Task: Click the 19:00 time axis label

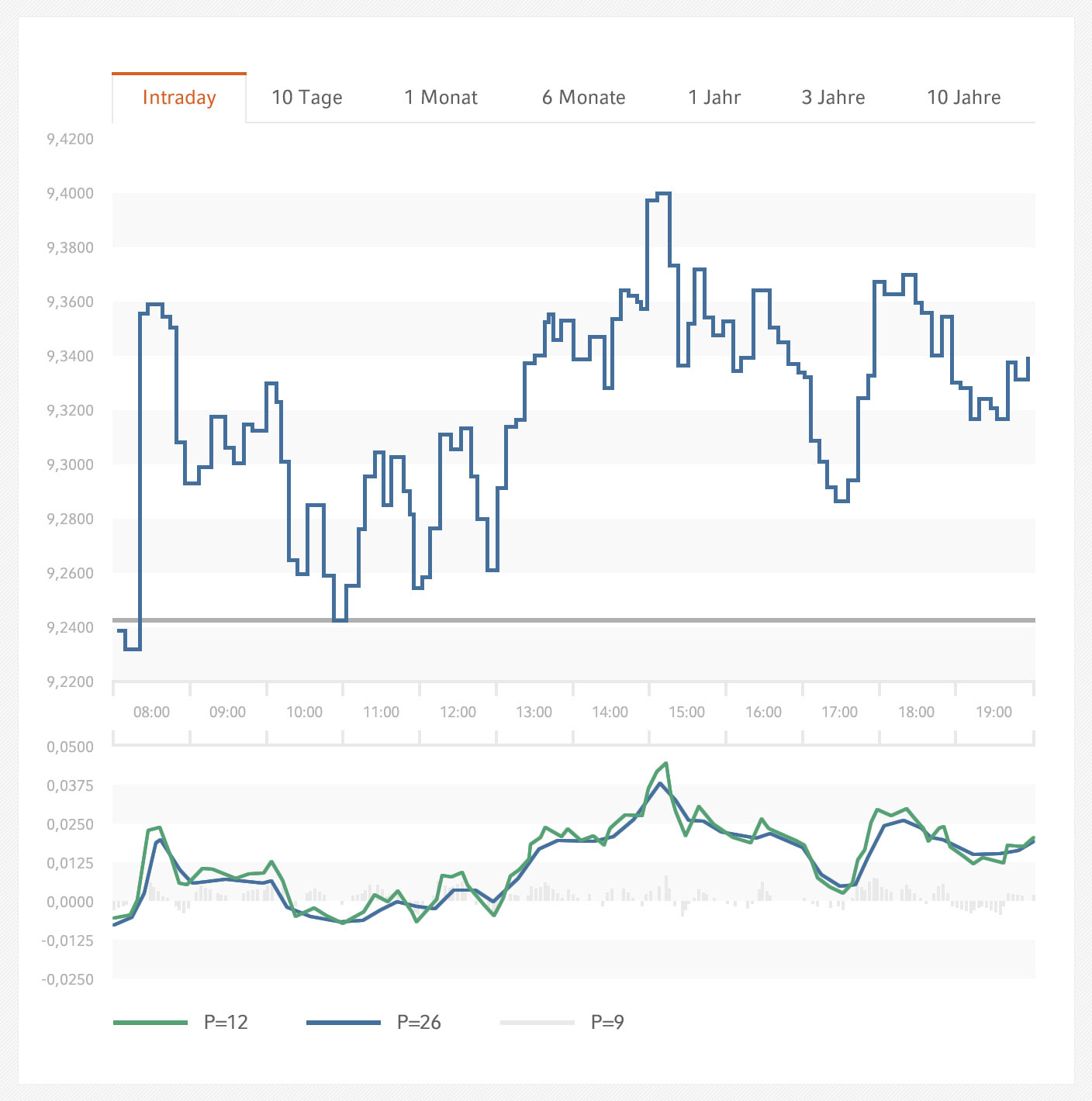Action: click(994, 712)
